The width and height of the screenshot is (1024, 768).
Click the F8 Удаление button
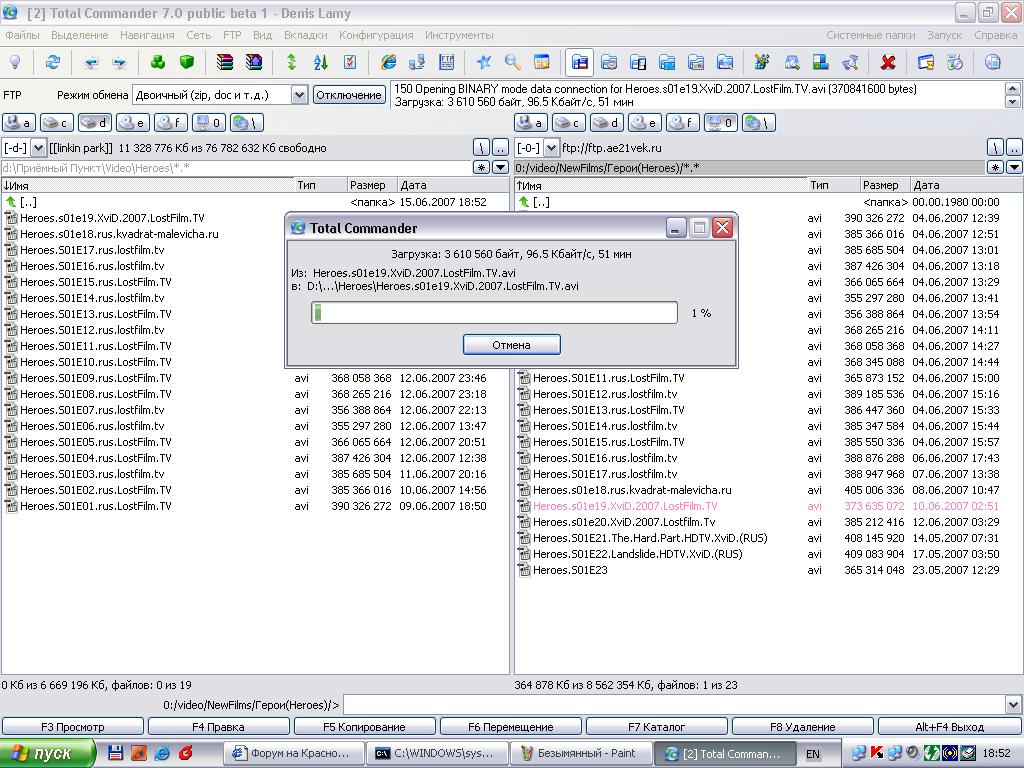click(x=803, y=727)
